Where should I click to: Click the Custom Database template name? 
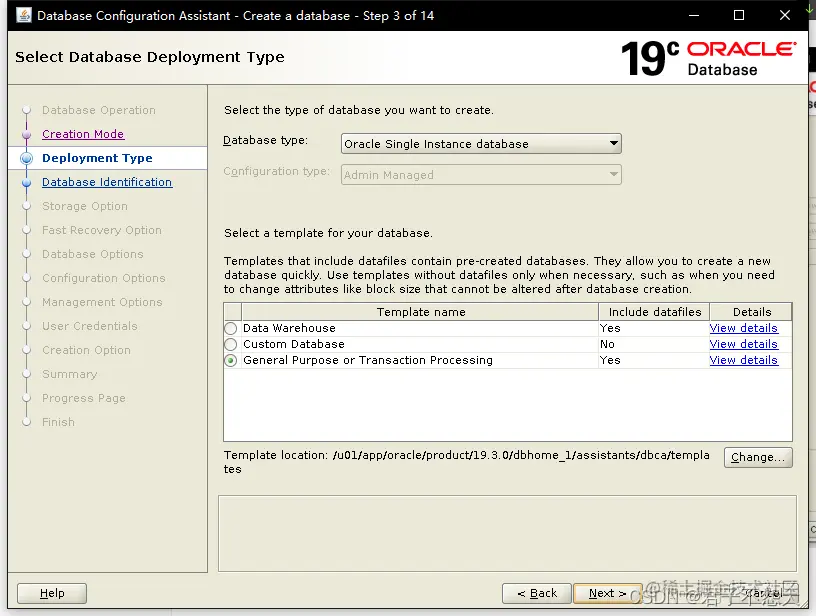[294, 344]
